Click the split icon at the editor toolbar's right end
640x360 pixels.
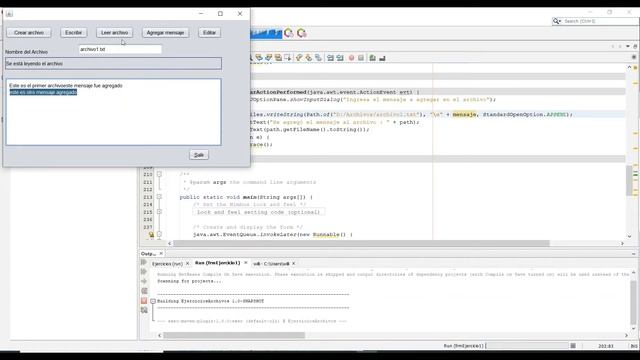pos(634,57)
